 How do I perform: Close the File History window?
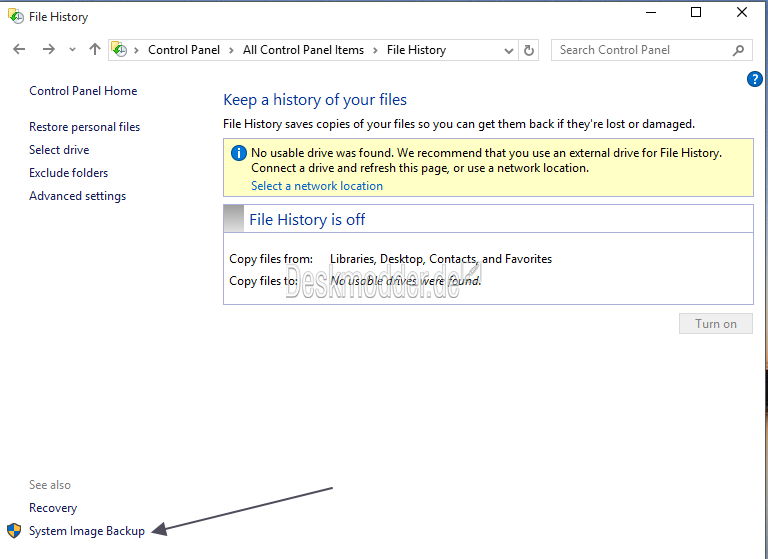[x=742, y=13]
